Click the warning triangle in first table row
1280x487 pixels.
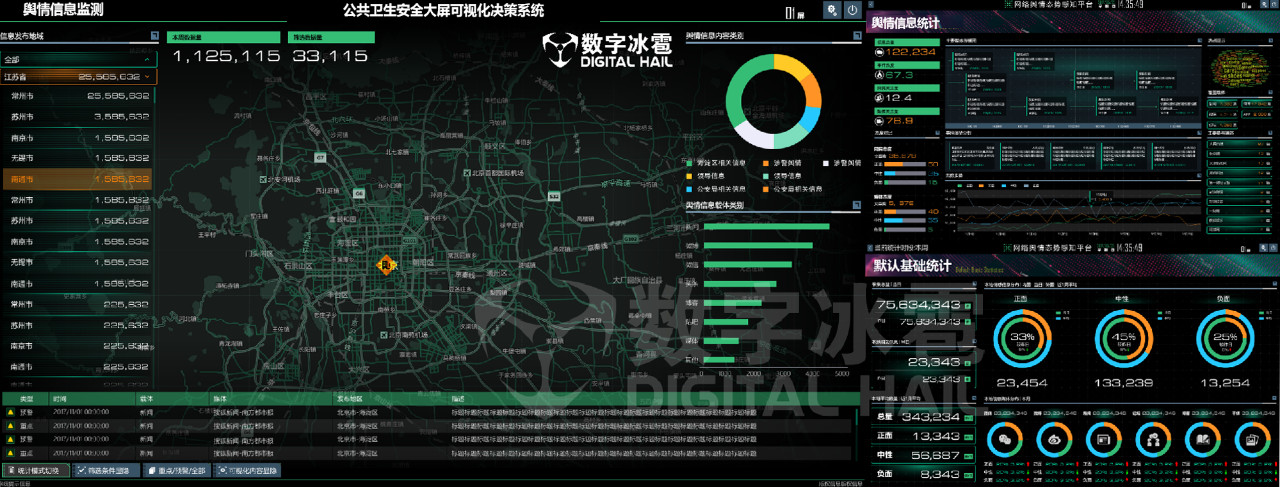(x=9, y=411)
